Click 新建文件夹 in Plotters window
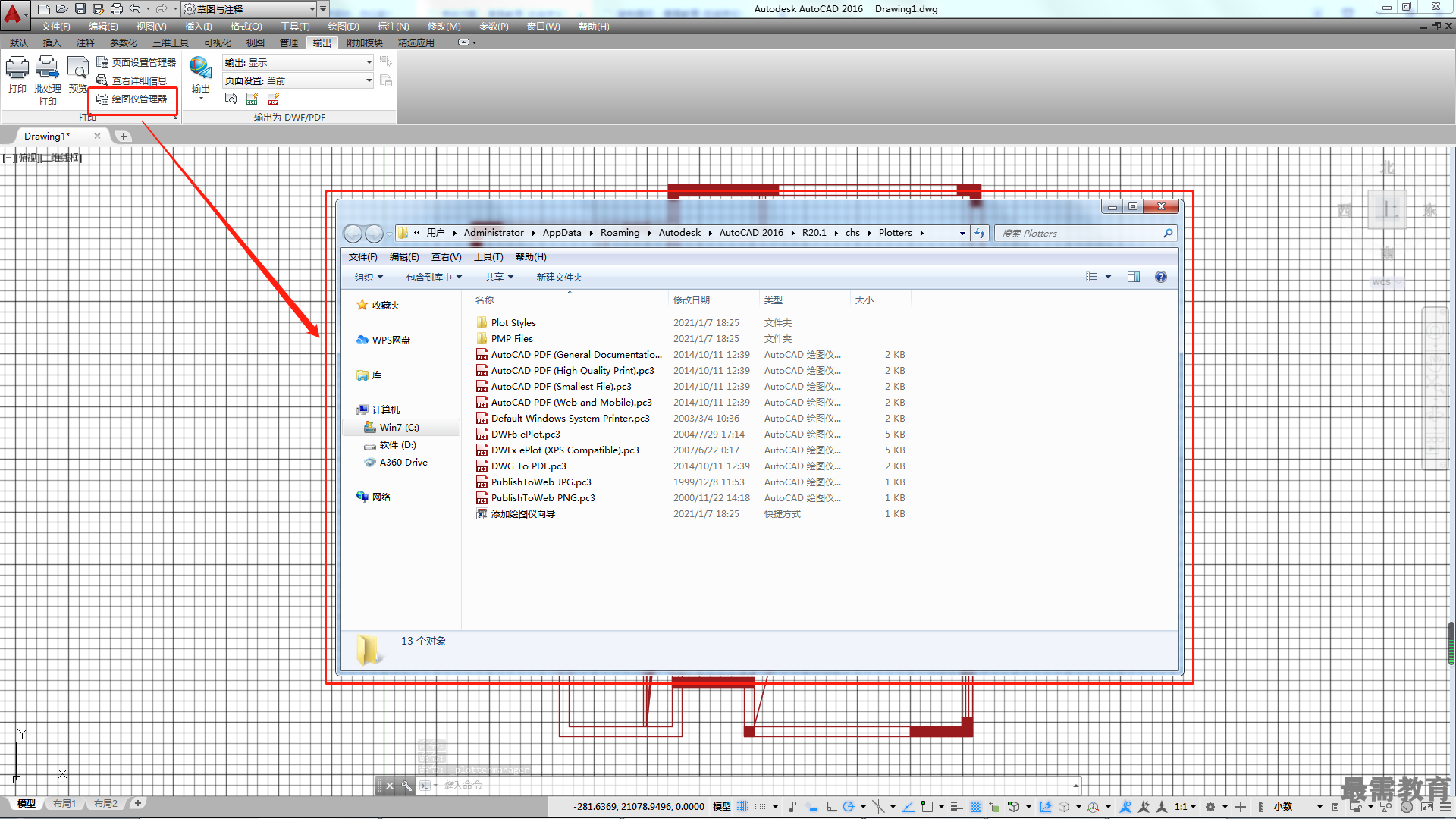 pos(560,277)
